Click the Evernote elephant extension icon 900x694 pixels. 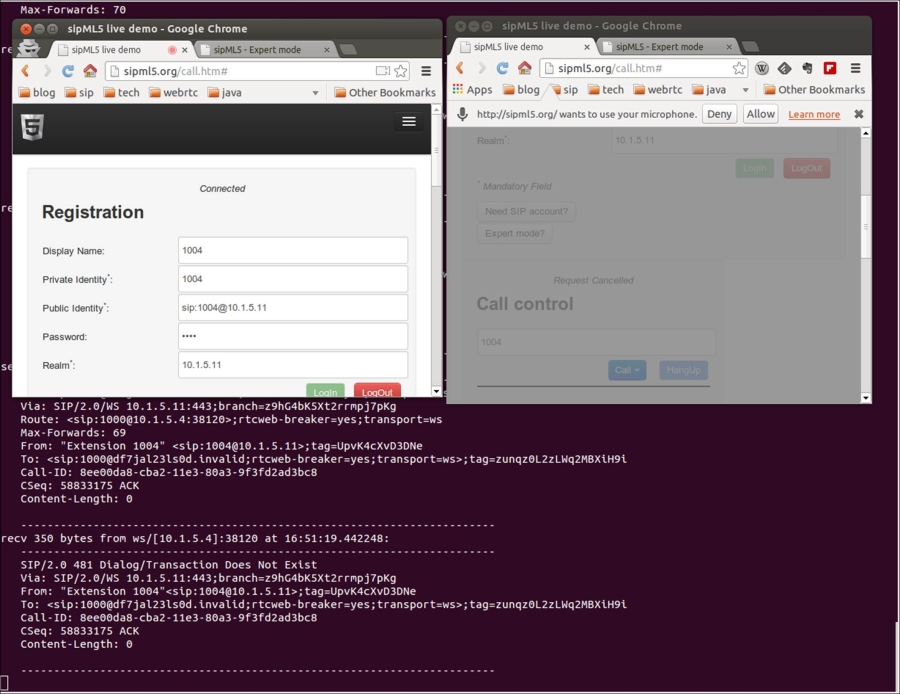tap(807, 68)
